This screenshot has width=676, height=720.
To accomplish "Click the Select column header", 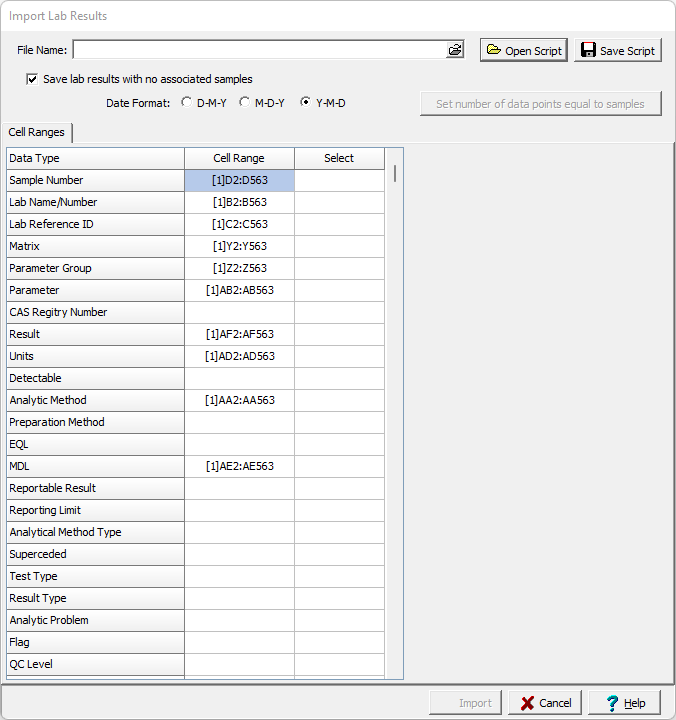I will click(x=339, y=158).
